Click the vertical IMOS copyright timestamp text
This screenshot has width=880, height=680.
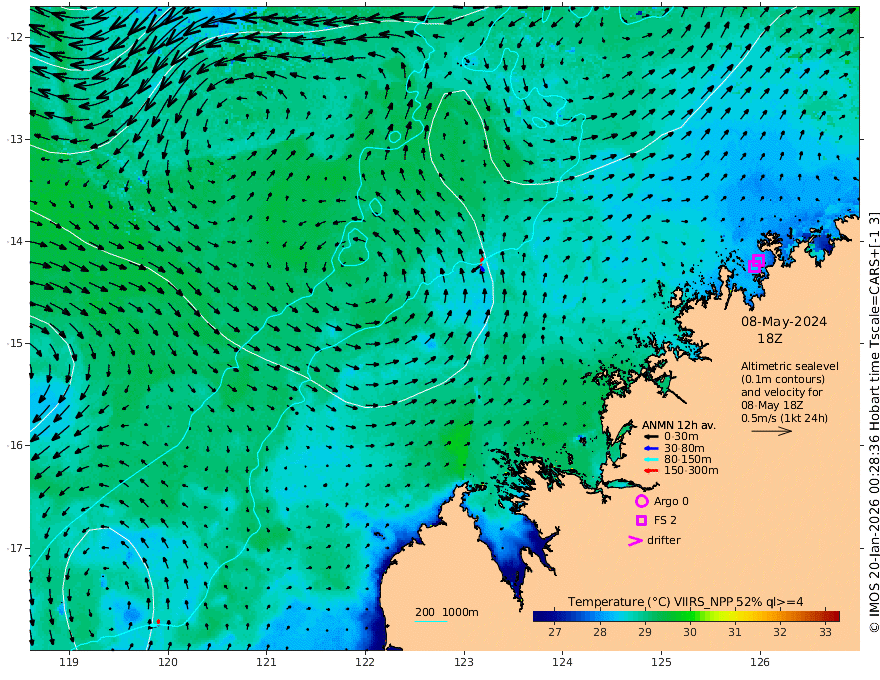(x=874, y=422)
